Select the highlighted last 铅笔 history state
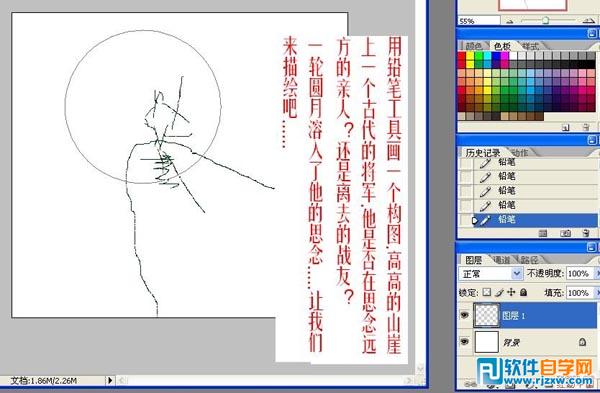 pos(535,220)
